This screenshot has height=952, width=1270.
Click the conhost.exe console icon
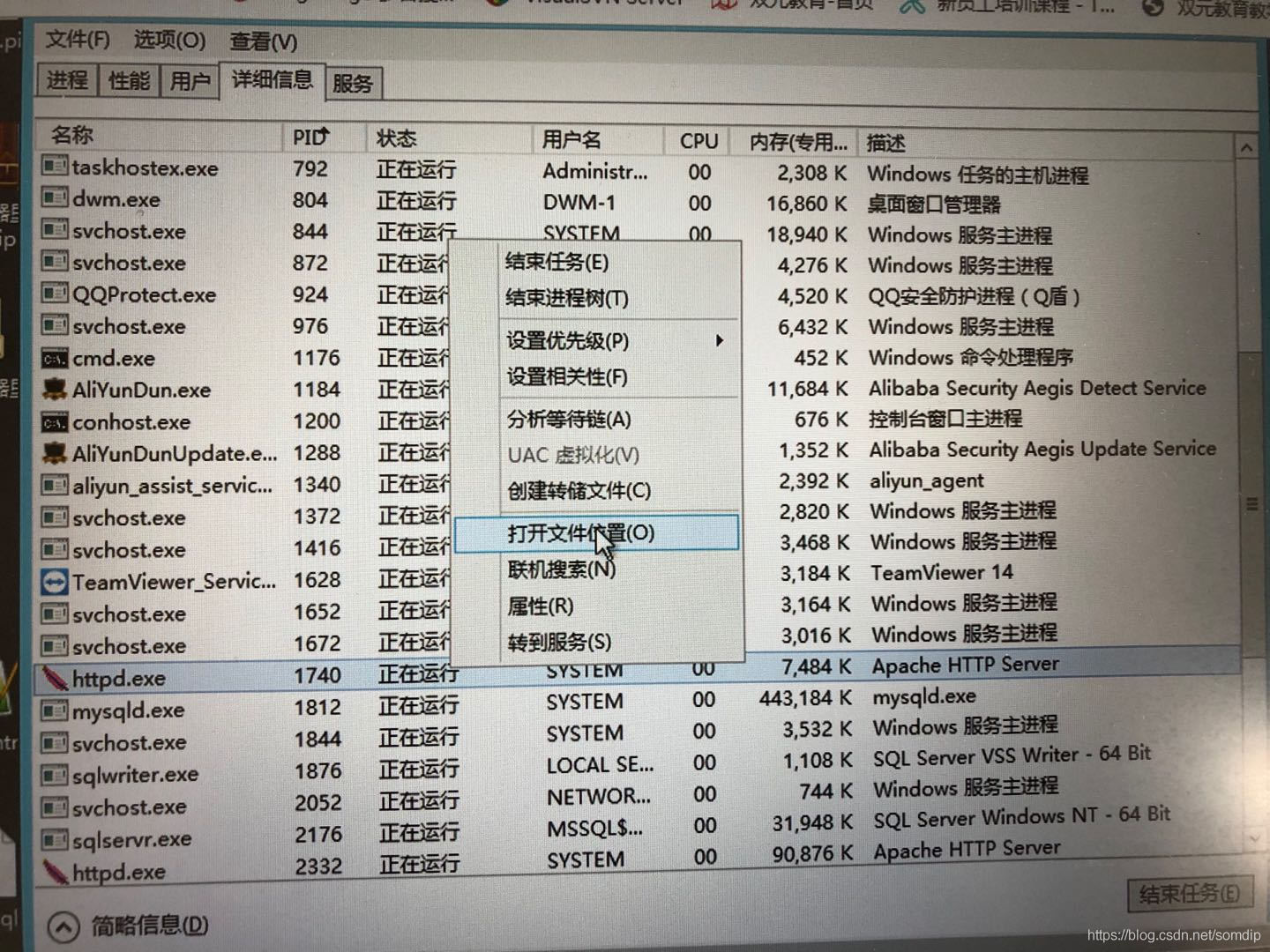(55, 422)
